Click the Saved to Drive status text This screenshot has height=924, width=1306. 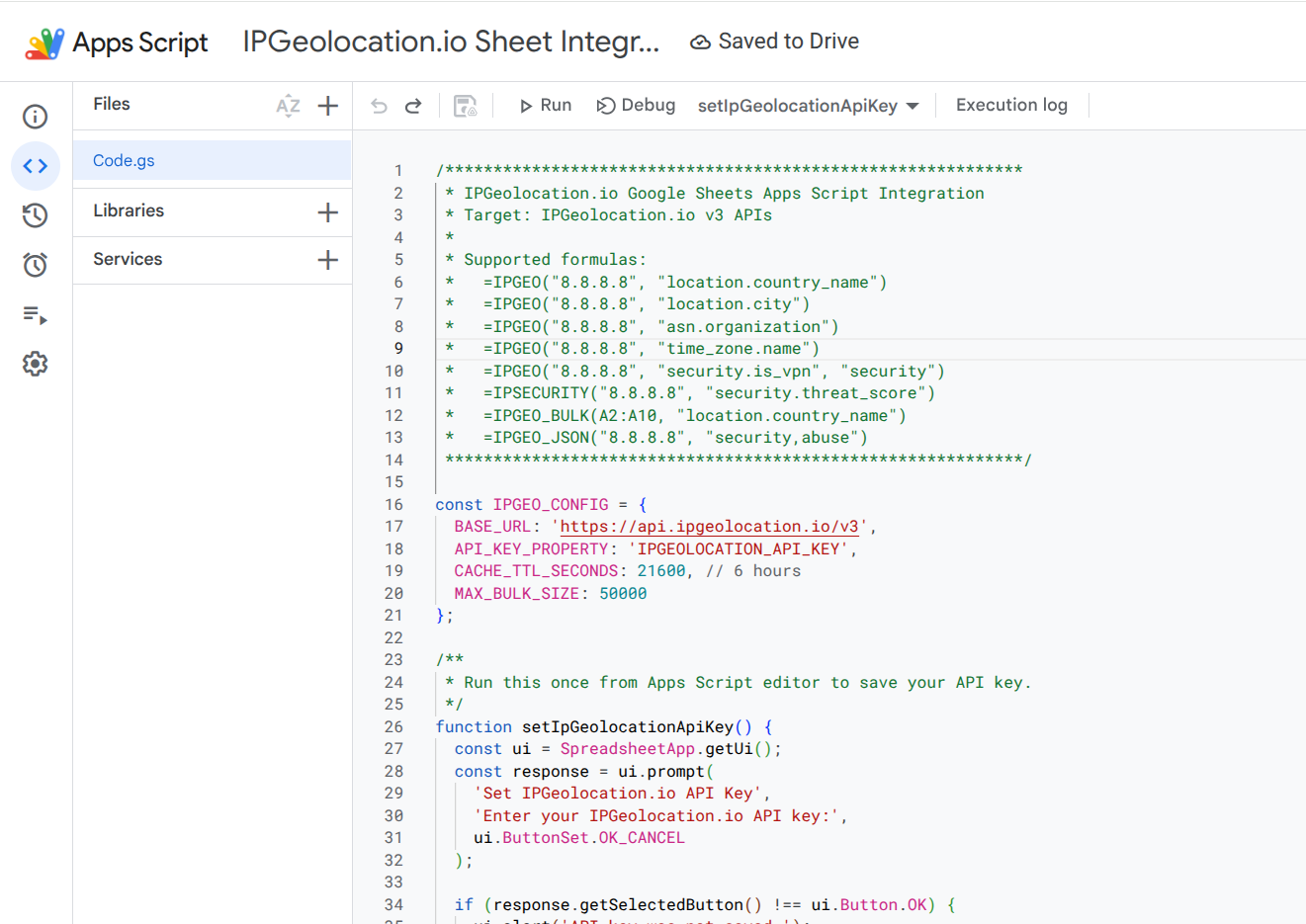(x=789, y=42)
